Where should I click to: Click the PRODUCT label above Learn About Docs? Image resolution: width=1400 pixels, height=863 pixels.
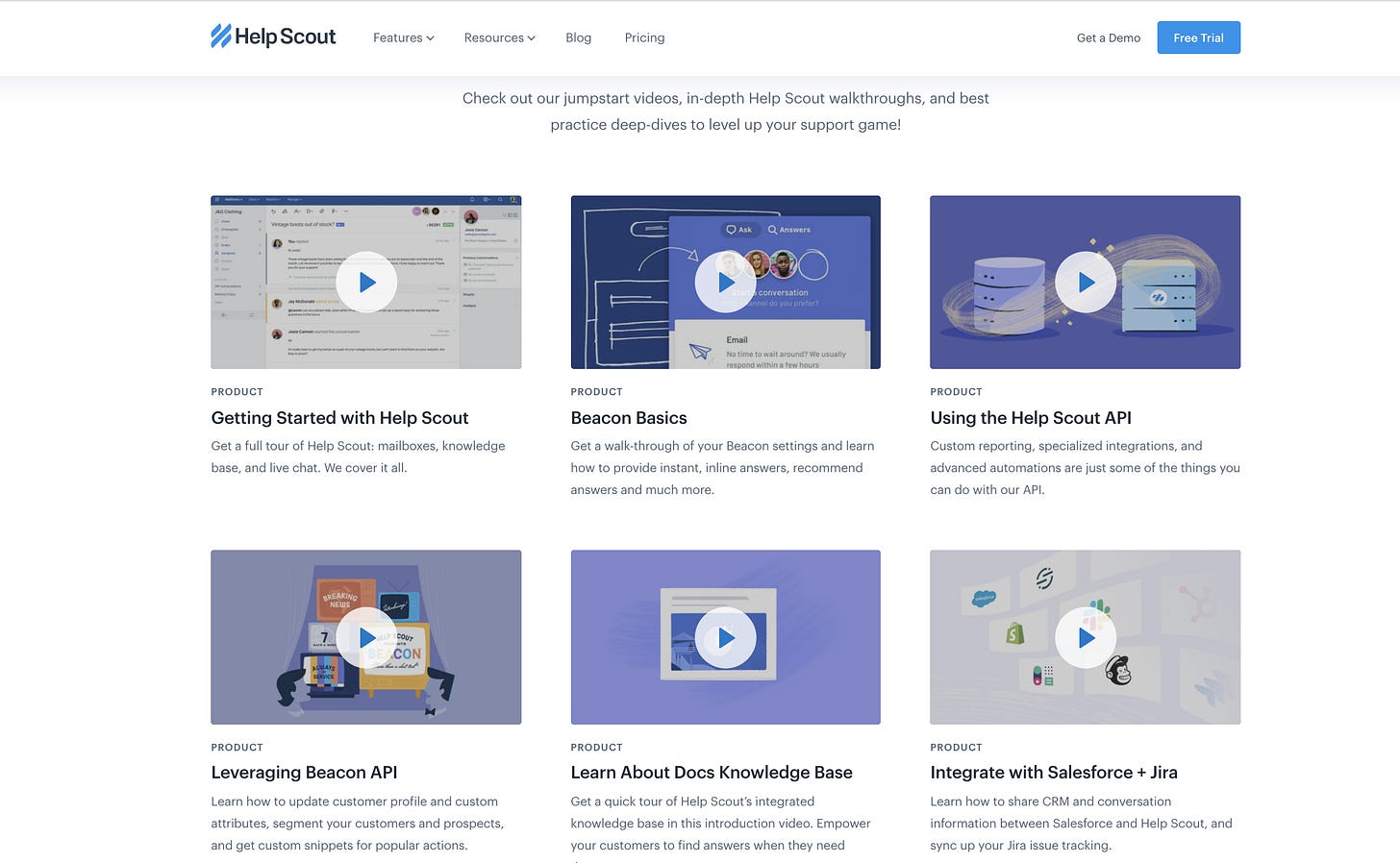coord(596,748)
